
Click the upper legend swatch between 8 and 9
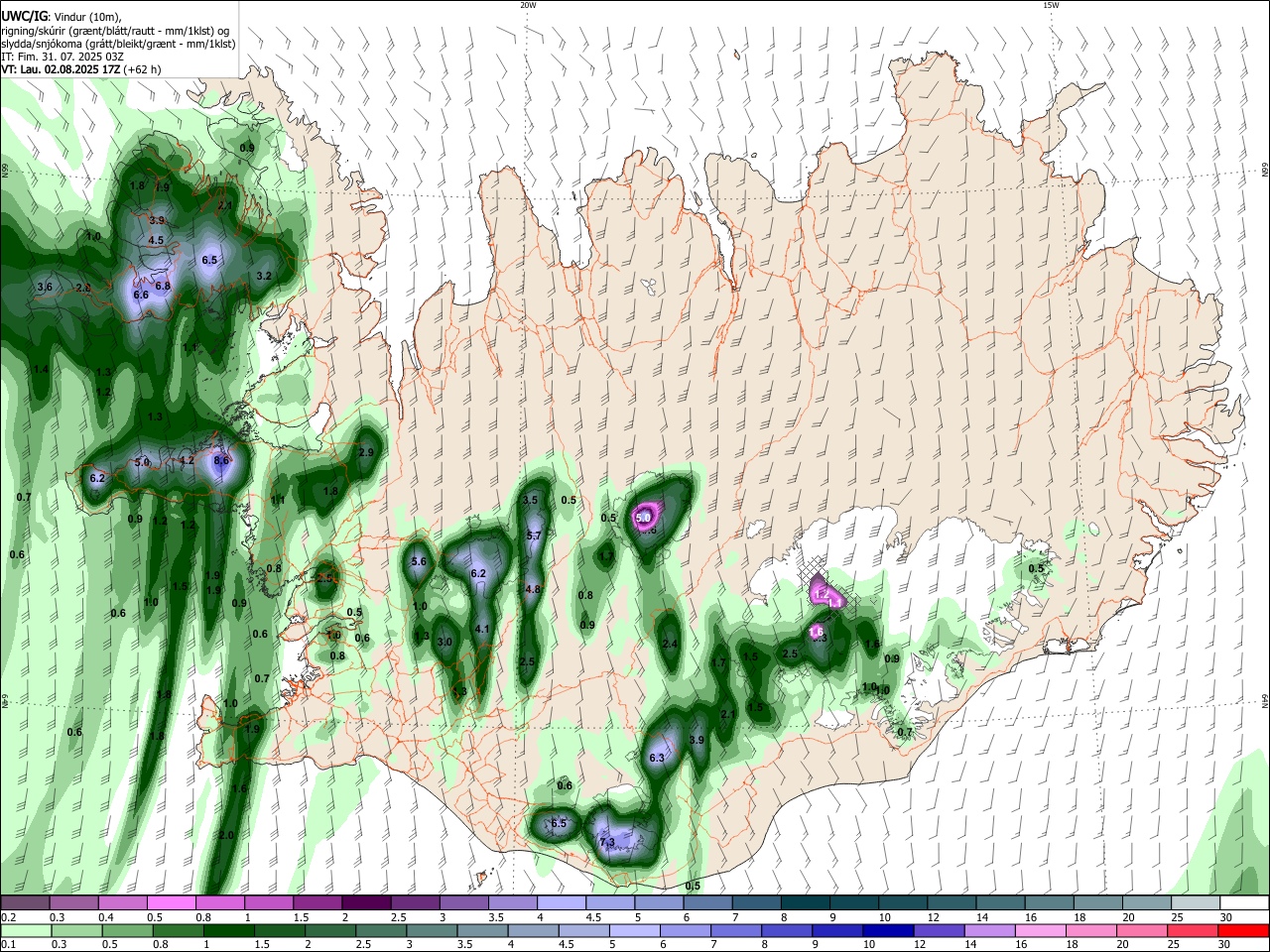point(804,902)
